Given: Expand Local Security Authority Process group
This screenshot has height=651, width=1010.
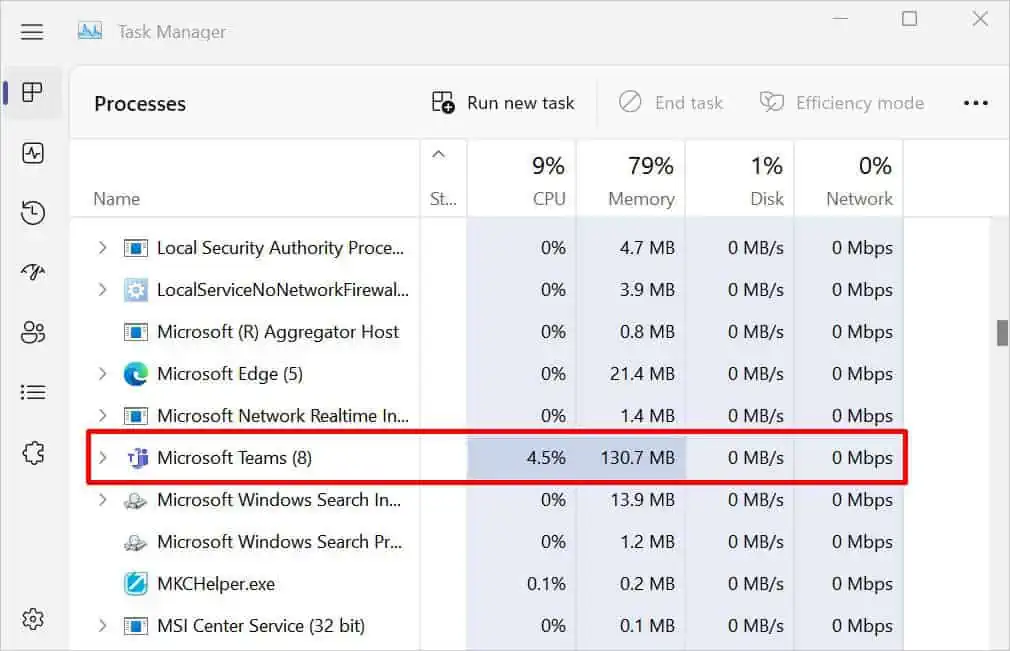Looking at the screenshot, I should coord(102,248).
